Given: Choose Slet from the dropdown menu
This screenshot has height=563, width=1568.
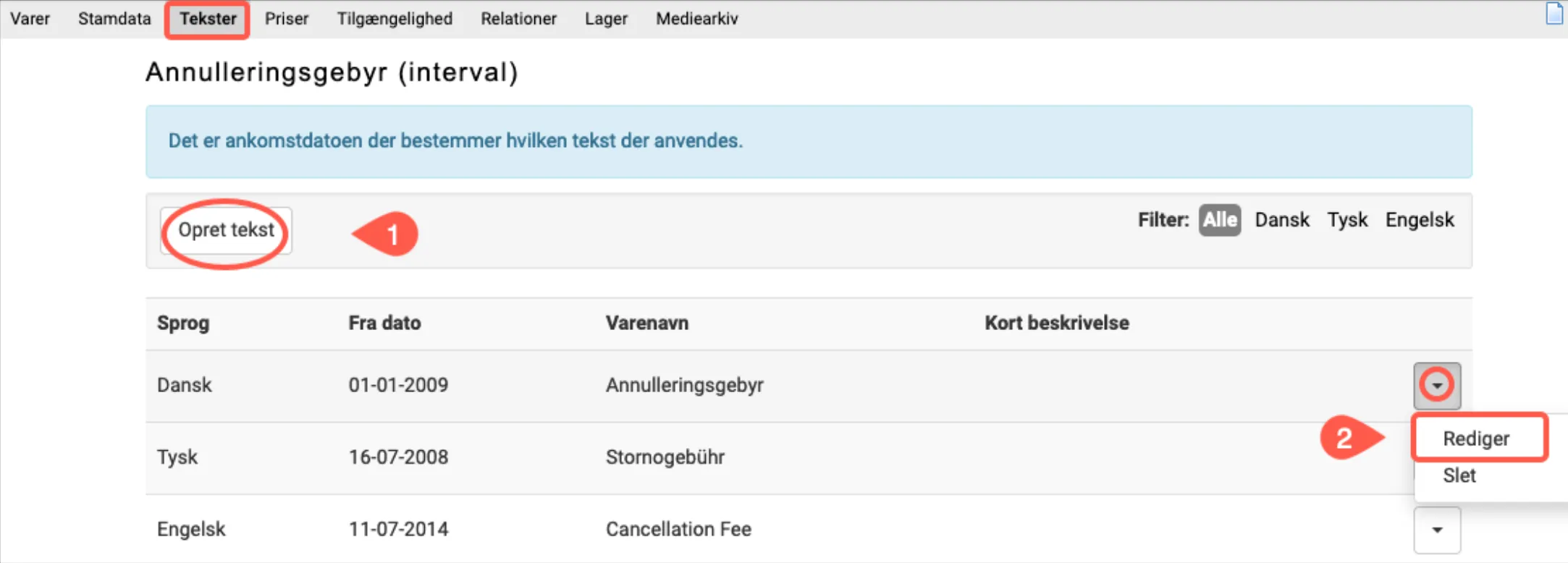Looking at the screenshot, I should tap(1459, 475).
